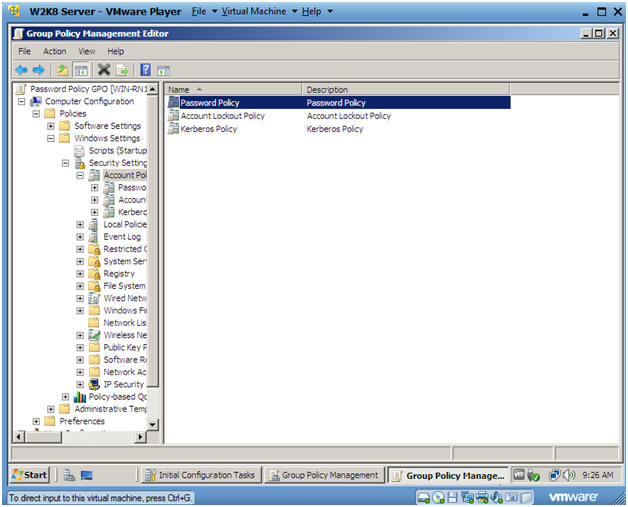Click the Delete X toolbar icon
Screen dimensions: 628x507
pos(104,70)
